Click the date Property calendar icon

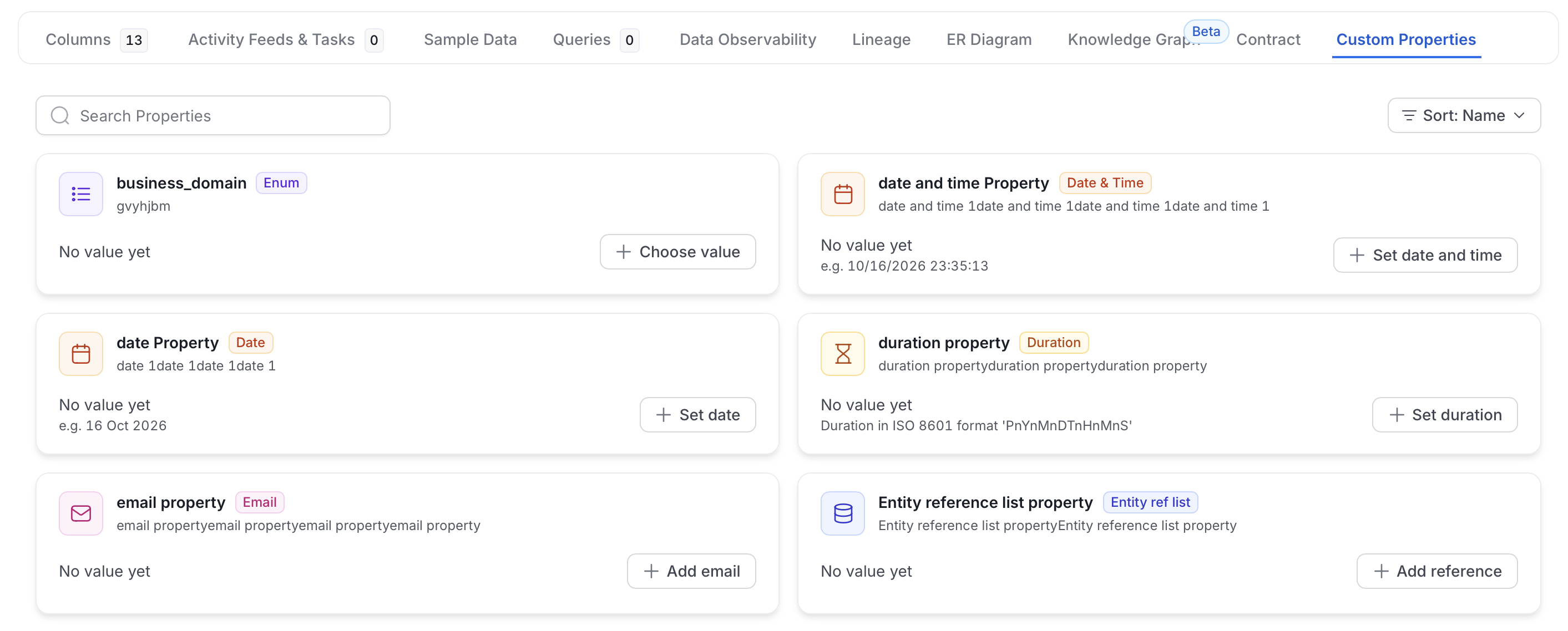pyautogui.click(x=80, y=354)
